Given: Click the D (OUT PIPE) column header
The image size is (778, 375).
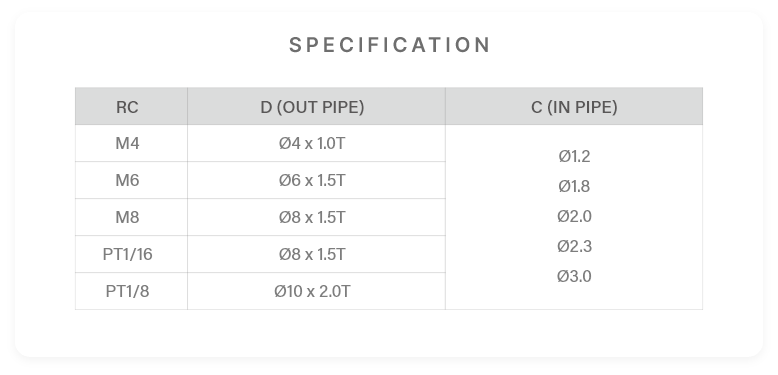Looking at the screenshot, I should [317, 106].
